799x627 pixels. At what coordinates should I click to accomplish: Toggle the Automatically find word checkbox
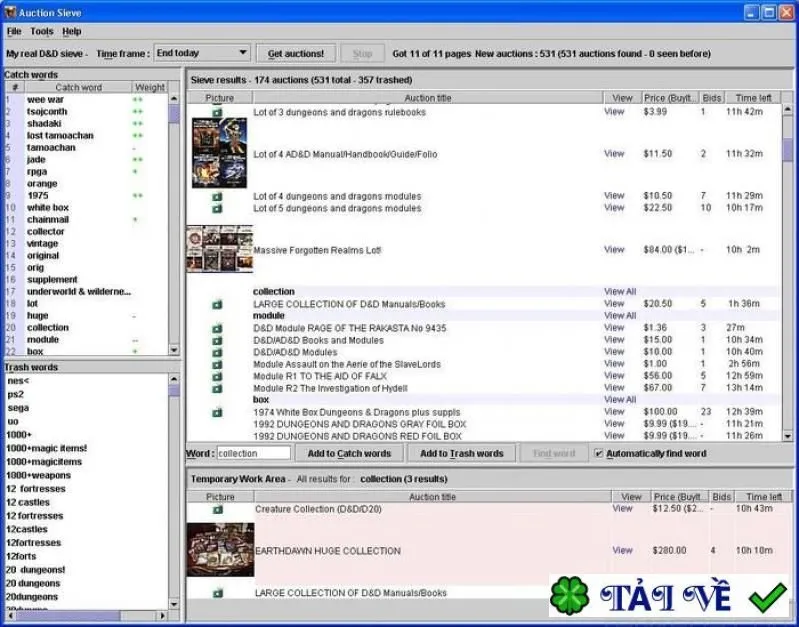[599, 453]
